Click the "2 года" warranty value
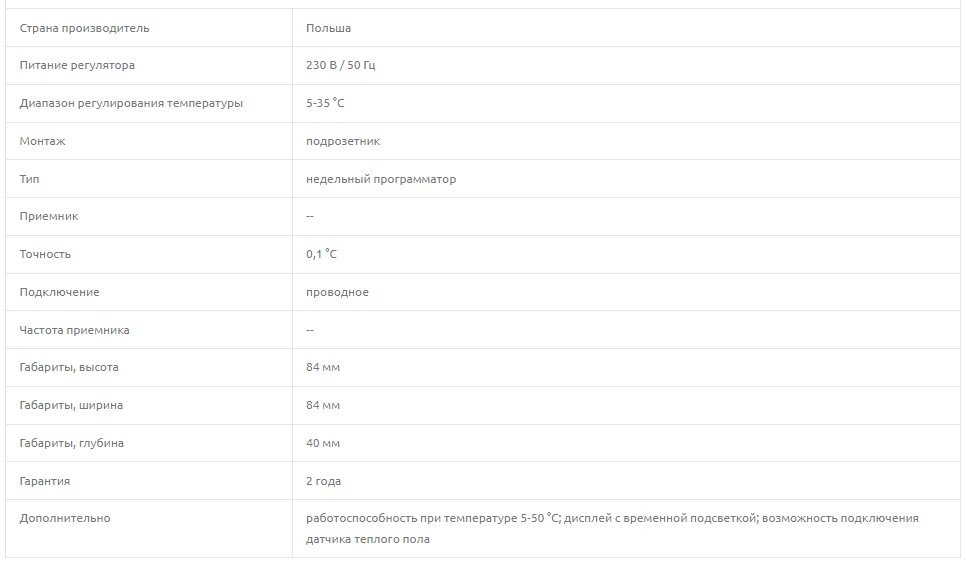This screenshot has height=563, width=967. (x=323, y=481)
